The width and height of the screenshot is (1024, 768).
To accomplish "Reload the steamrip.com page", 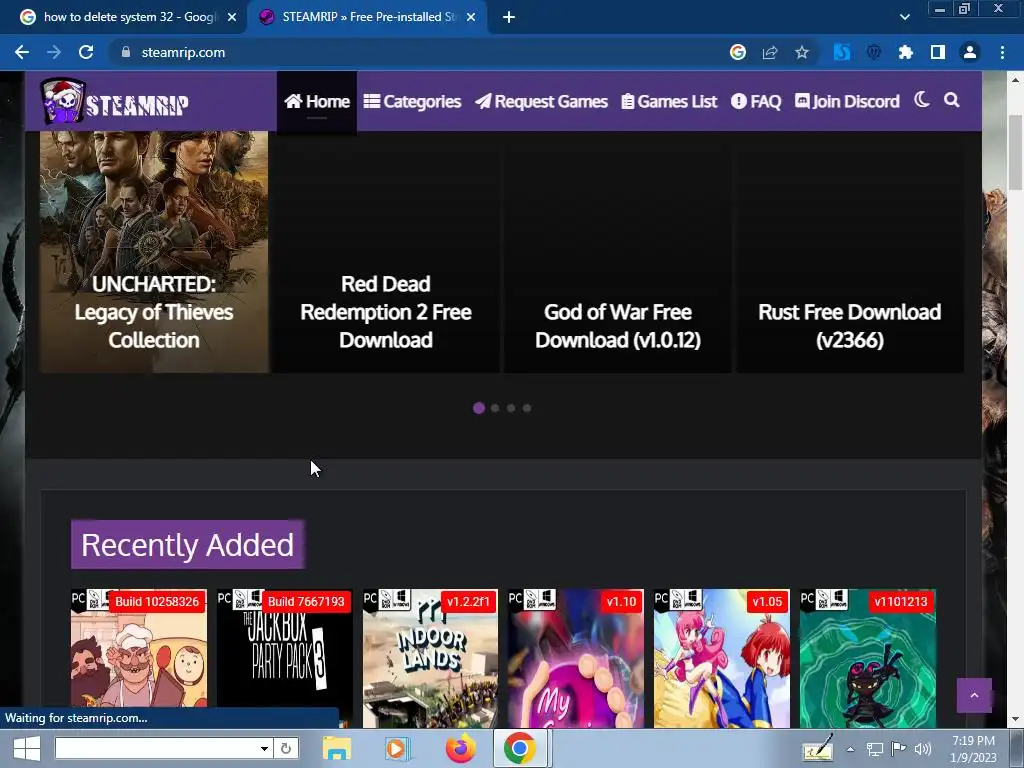I will 86,52.
